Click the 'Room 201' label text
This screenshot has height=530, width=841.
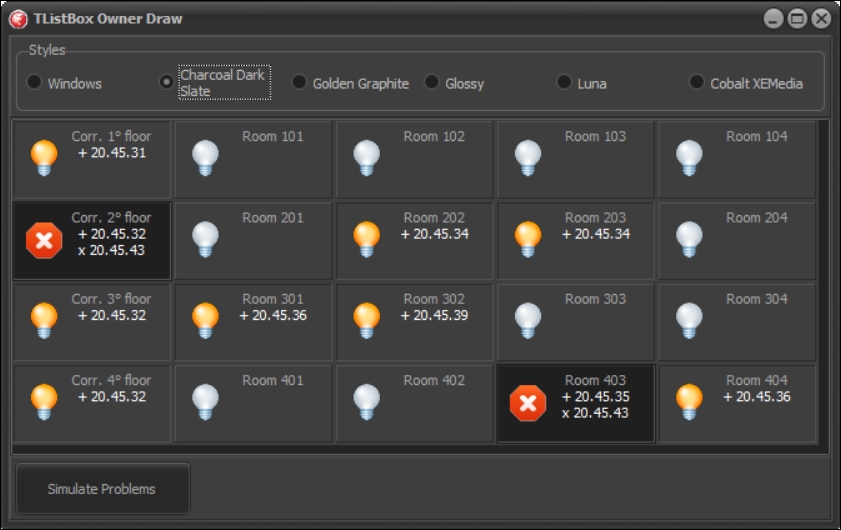[272, 218]
